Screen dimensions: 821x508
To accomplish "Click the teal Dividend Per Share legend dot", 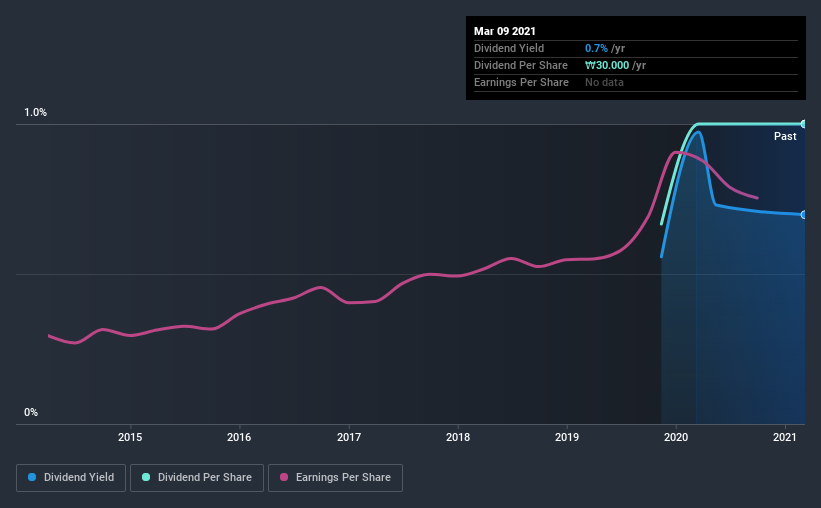I will coord(146,477).
